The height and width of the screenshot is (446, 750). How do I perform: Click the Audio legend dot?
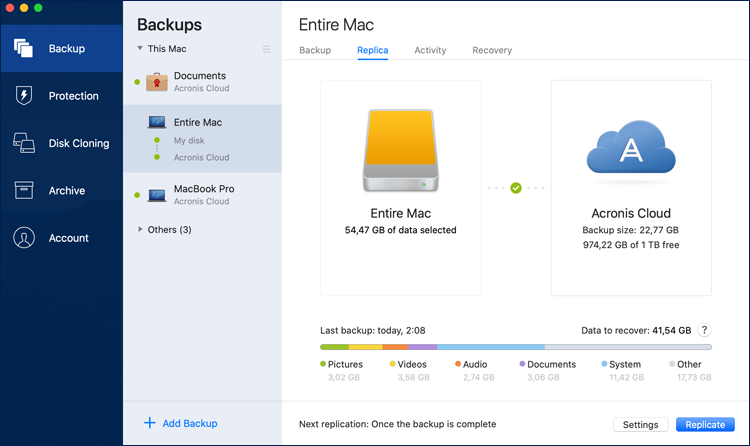(x=458, y=364)
